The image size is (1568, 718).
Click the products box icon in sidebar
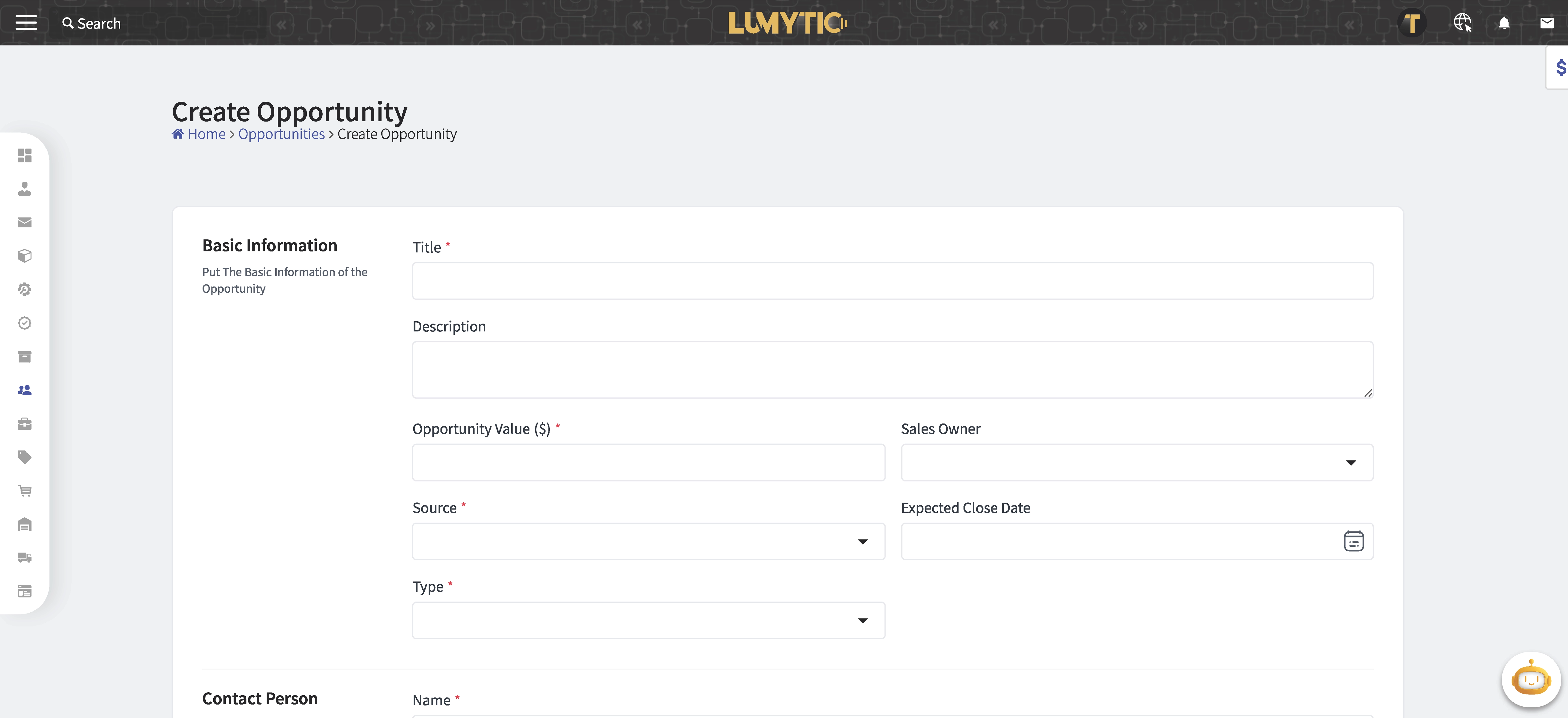(24, 256)
